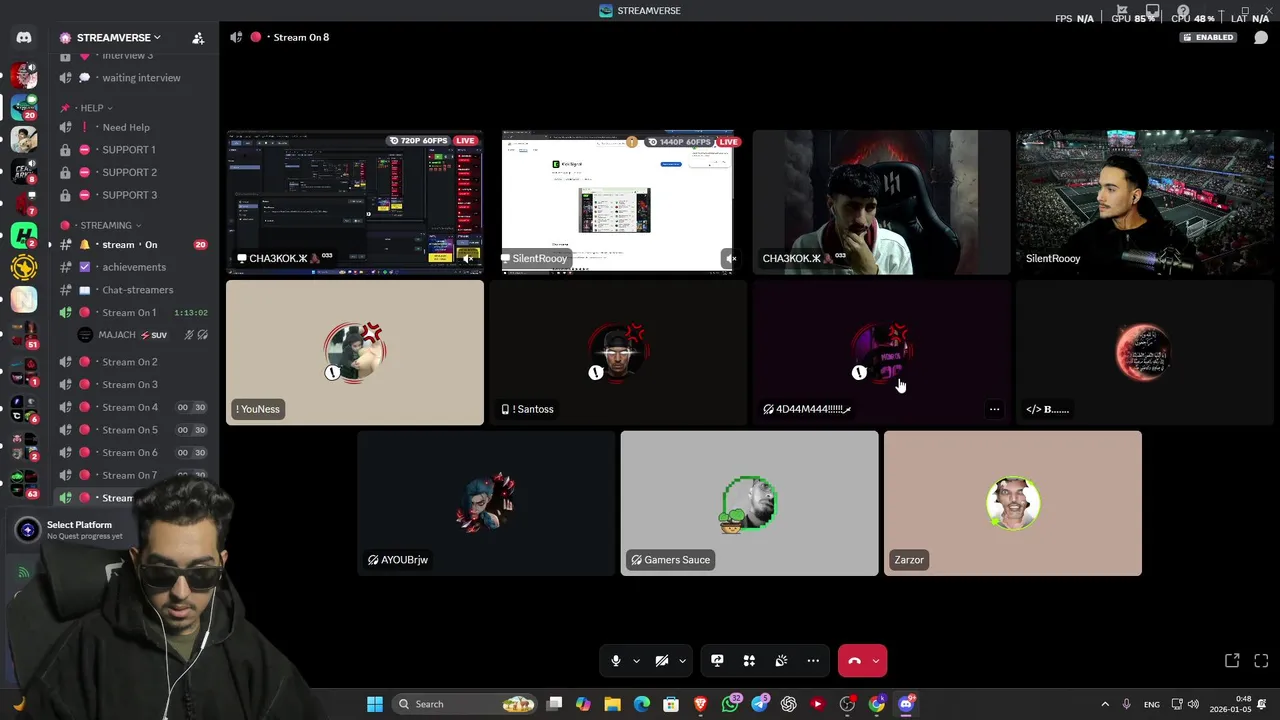Open the STREAMVERSE server dropdown menu
1280x720 pixels.
[118, 38]
